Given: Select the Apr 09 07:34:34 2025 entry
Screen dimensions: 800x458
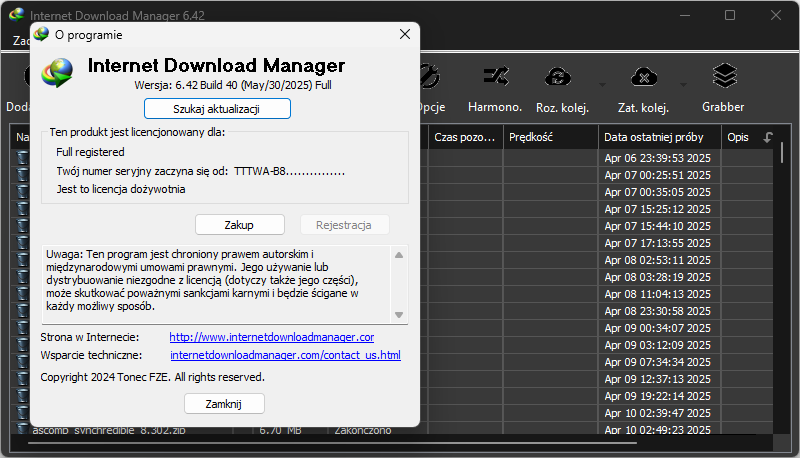Looking at the screenshot, I should (658, 362).
